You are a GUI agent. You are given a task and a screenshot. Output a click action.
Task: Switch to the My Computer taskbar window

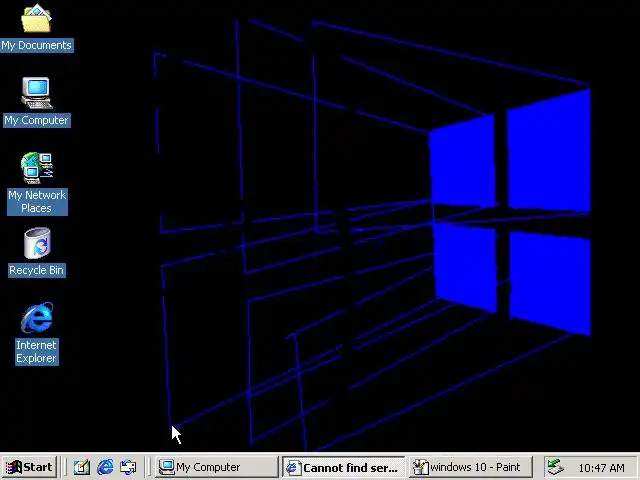216,467
